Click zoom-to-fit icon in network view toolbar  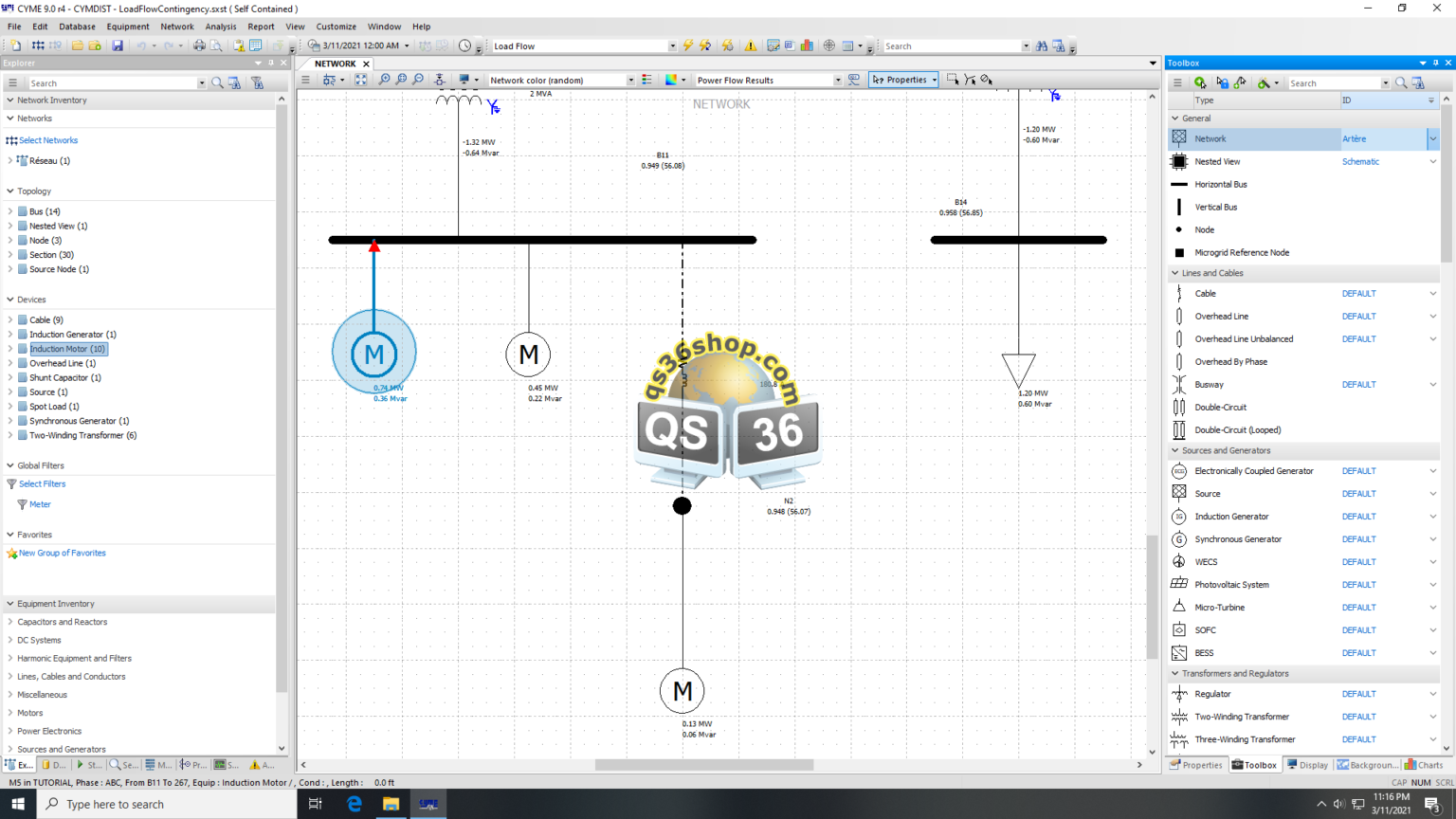[361, 80]
